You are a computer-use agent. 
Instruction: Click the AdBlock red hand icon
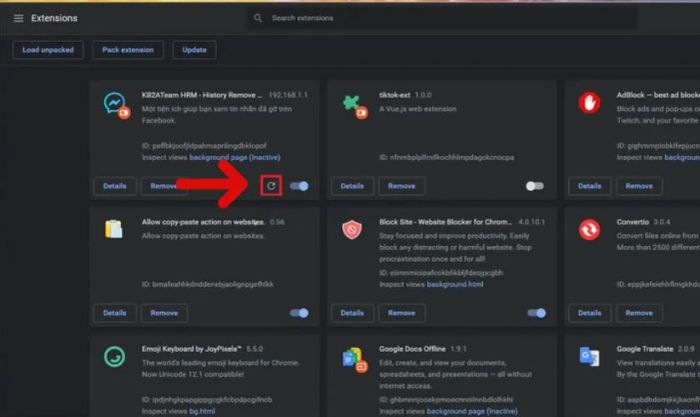click(x=589, y=103)
